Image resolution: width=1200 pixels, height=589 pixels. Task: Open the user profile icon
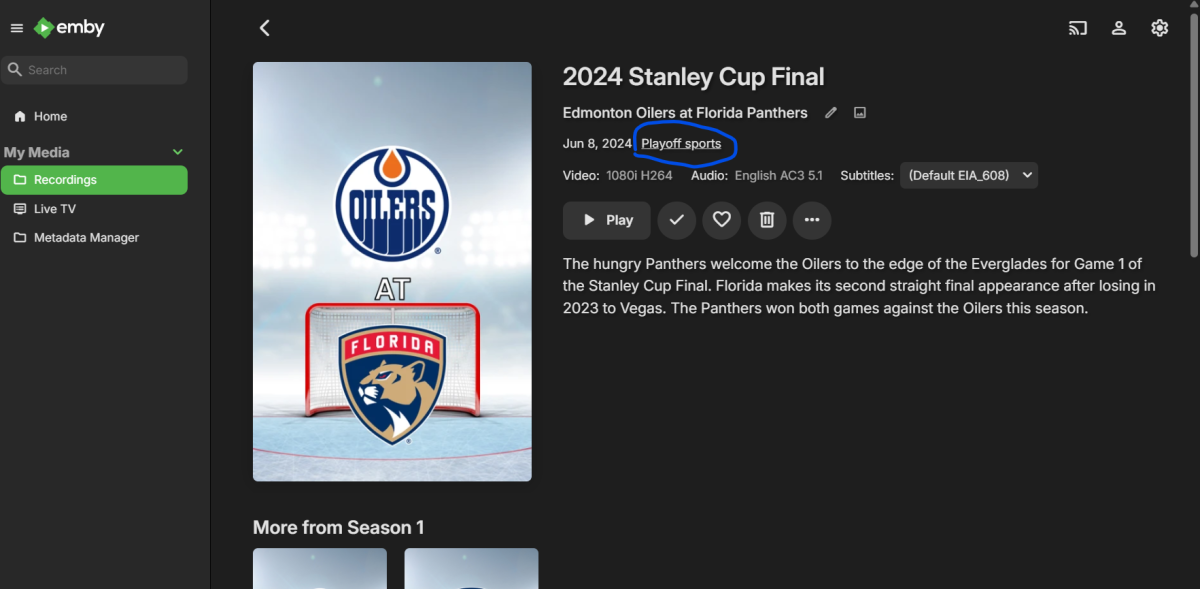(1119, 28)
